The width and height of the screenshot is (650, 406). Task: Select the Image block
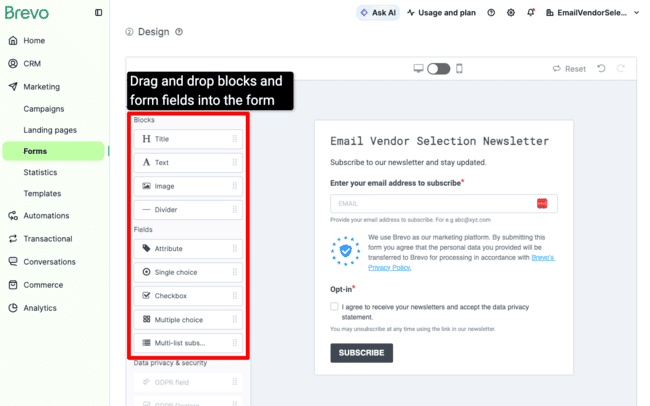[x=188, y=186]
